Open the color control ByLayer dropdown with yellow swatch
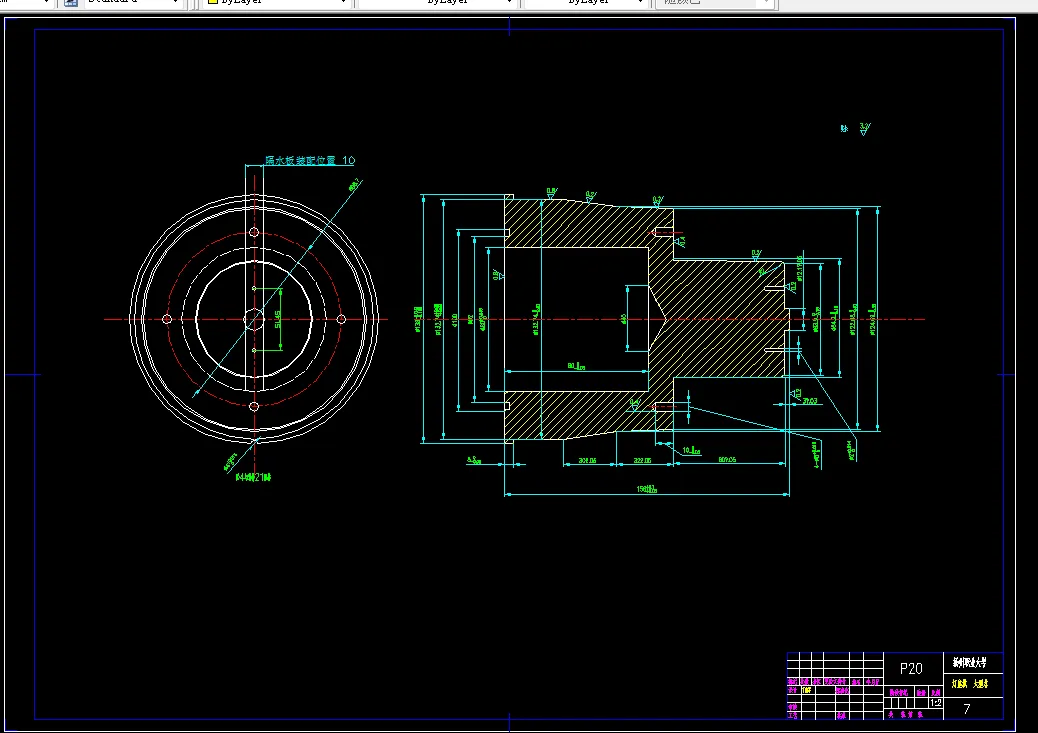 coord(277,3)
